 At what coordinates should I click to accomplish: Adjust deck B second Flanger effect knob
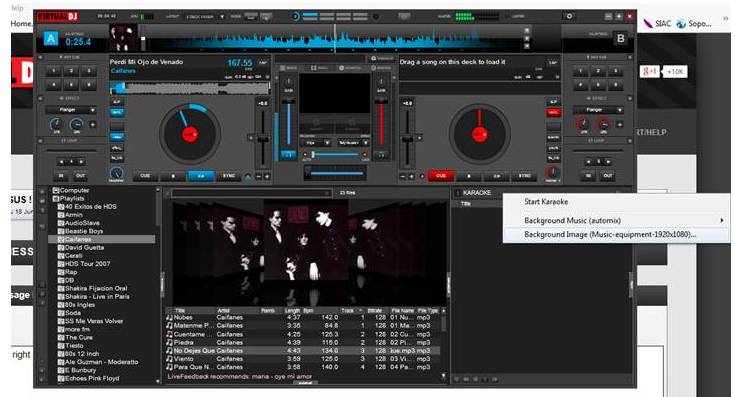(603, 124)
